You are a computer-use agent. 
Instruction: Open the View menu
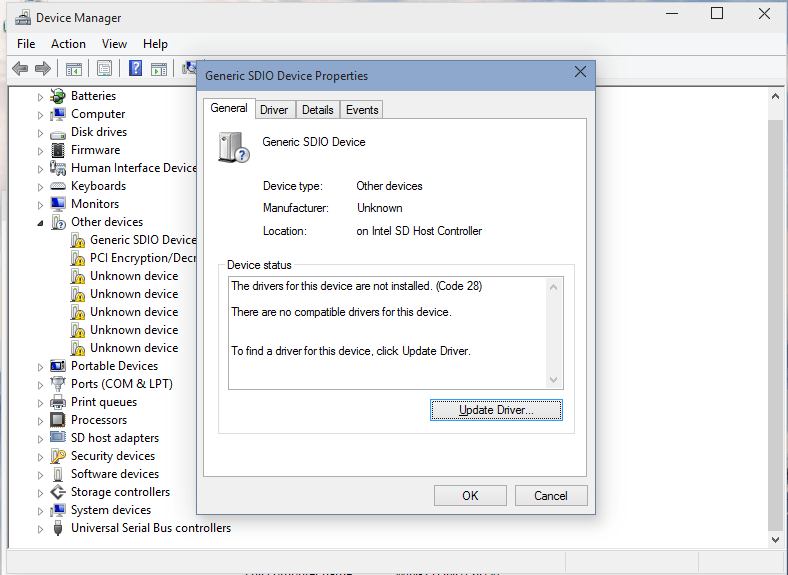coord(114,44)
